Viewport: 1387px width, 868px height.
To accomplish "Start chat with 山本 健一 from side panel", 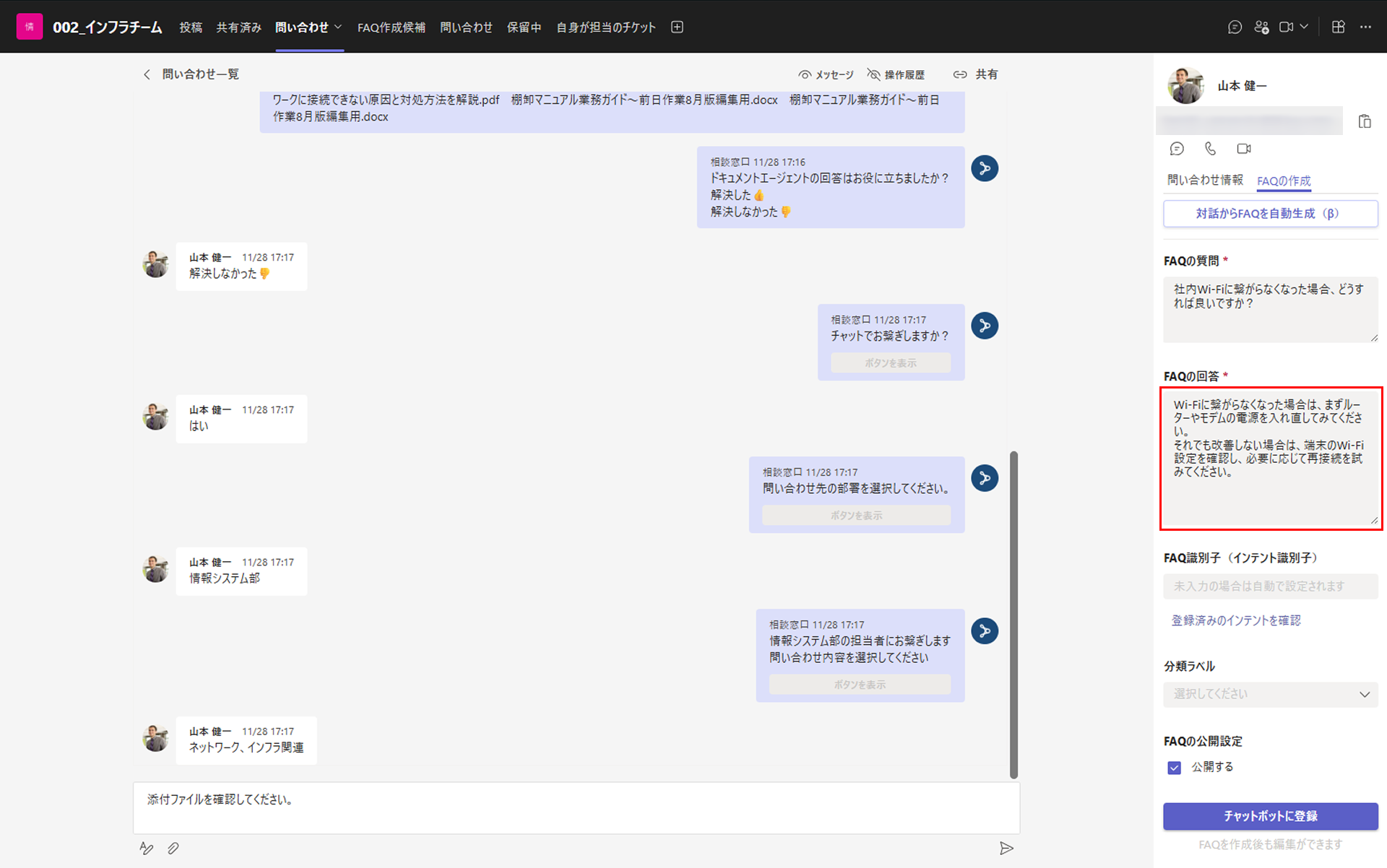I will pyautogui.click(x=1177, y=149).
